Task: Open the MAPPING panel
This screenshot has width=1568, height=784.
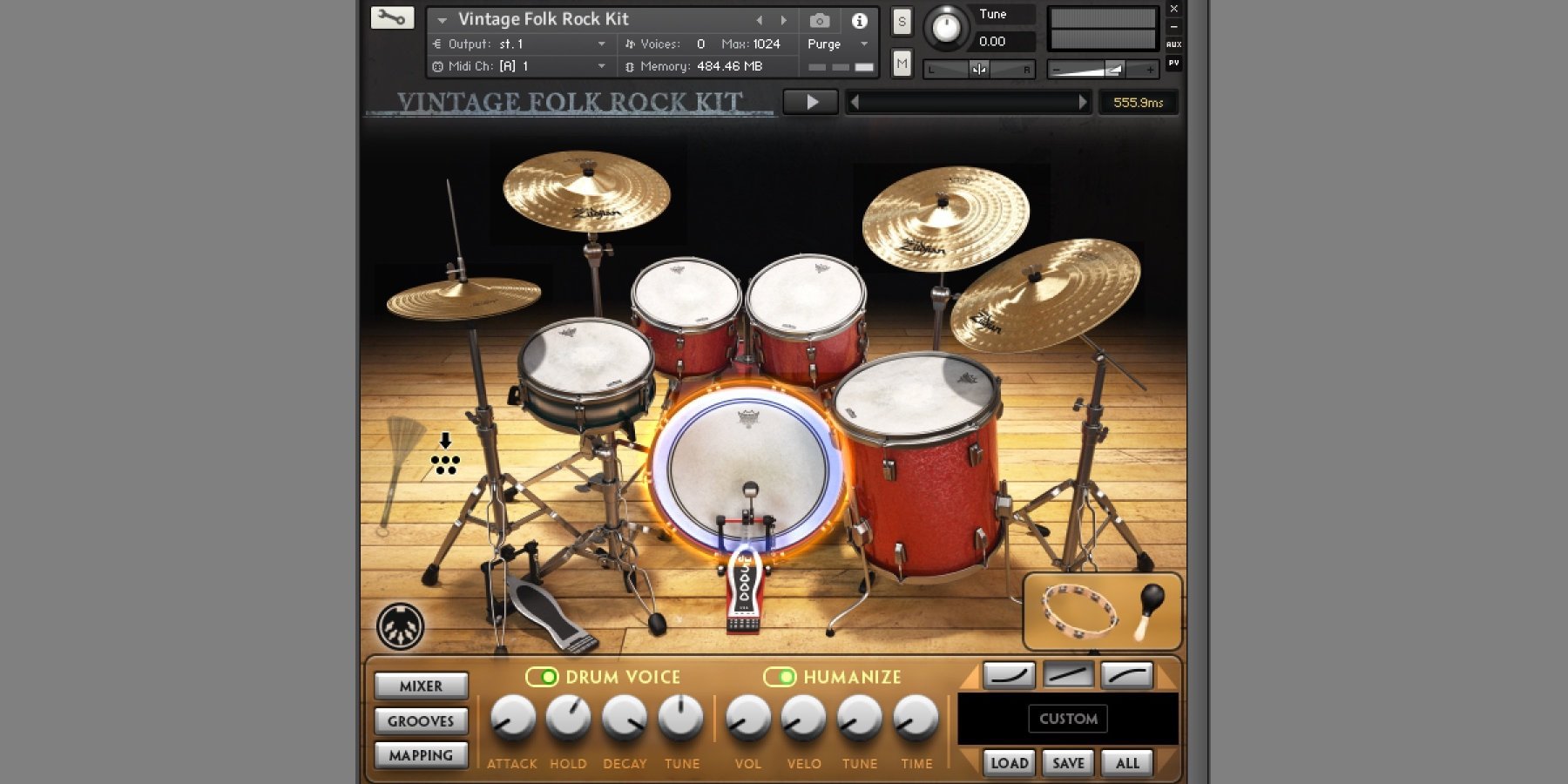Action: [421, 754]
